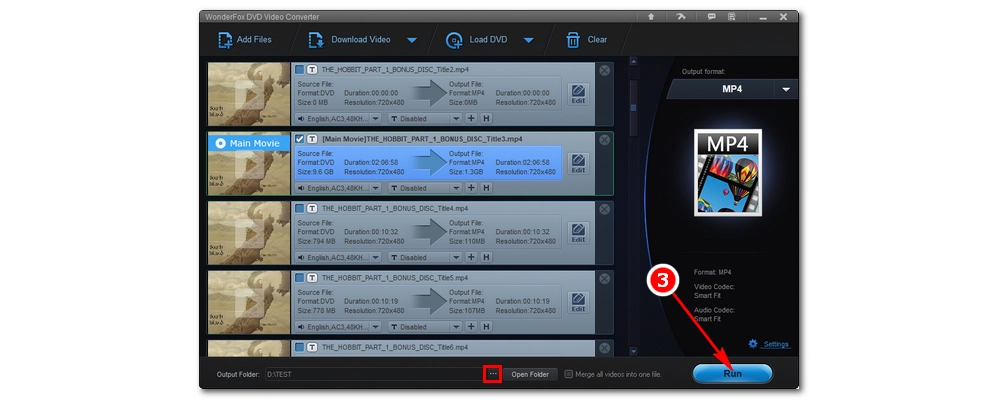Start conversion with the Run button
Screen dimensions: 1000x400
(x=733, y=374)
